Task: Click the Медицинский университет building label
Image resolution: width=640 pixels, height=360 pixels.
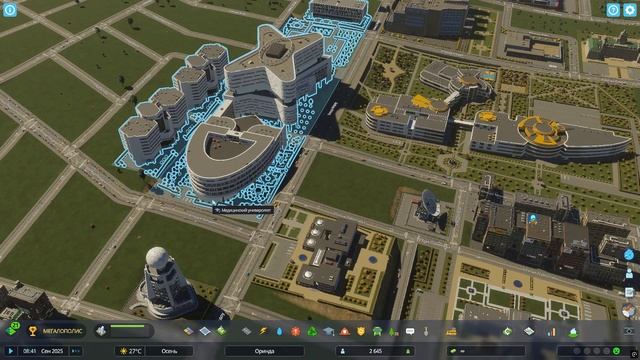Action: point(243,210)
